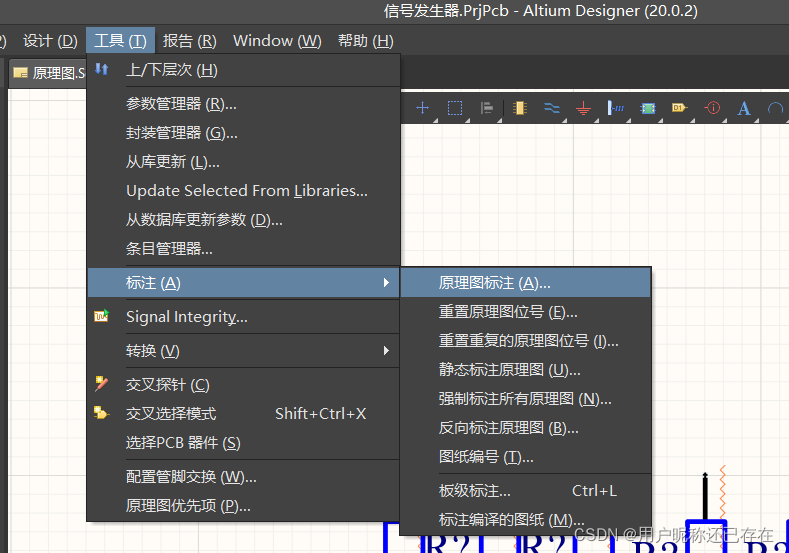Viewport: 789px width, 553px height.
Task: Choose 强制标注所有原理图 (N) entry
Action: click(x=525, y=399)
